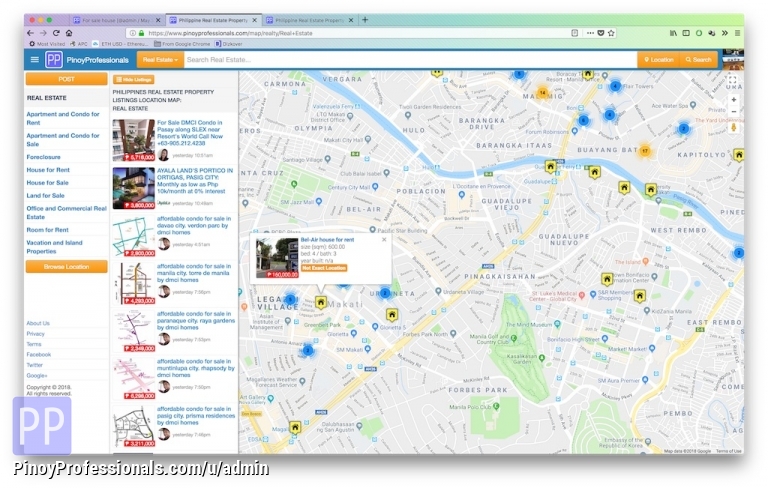768x488 pixels.
Task: Close the active Philippine Real Estate tab
Action: click(254, 20)
